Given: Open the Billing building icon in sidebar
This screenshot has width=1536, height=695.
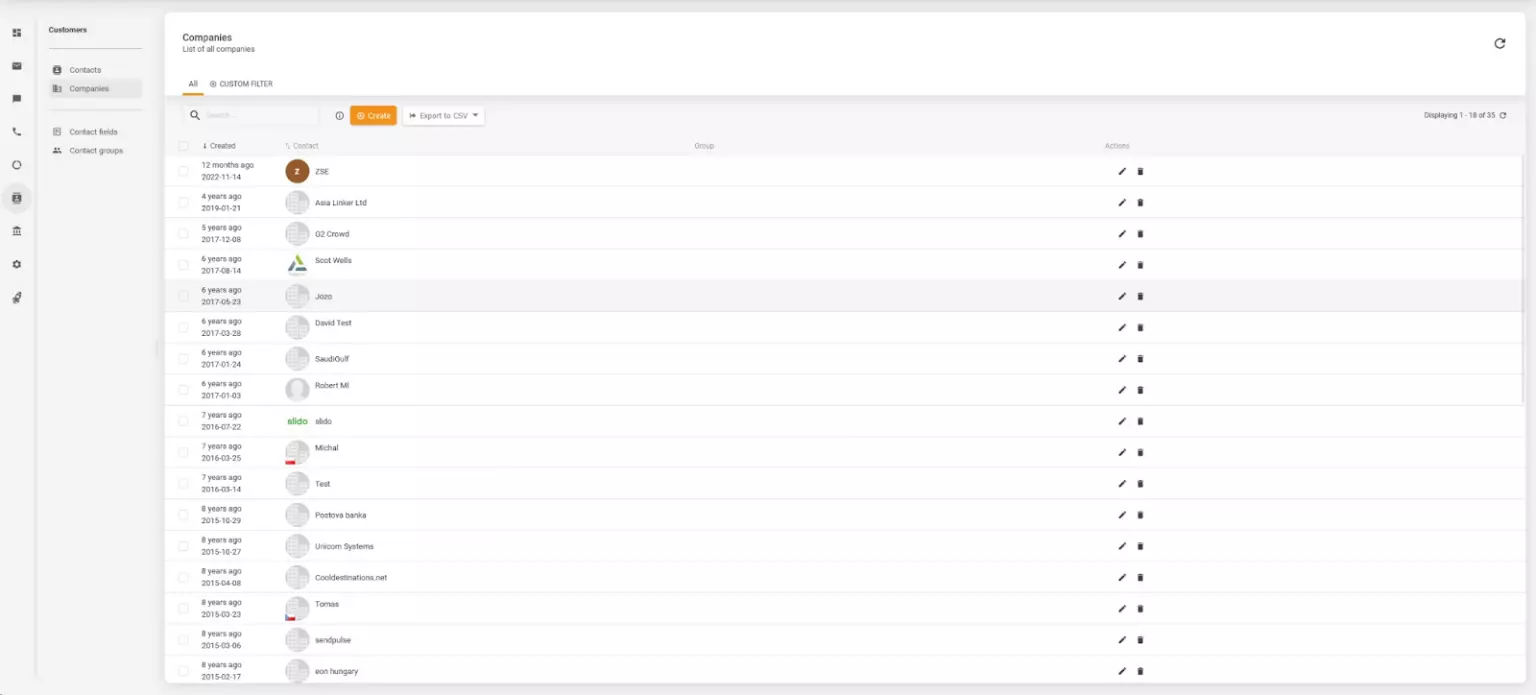Looking at the screenshot, I should (16, 231).
